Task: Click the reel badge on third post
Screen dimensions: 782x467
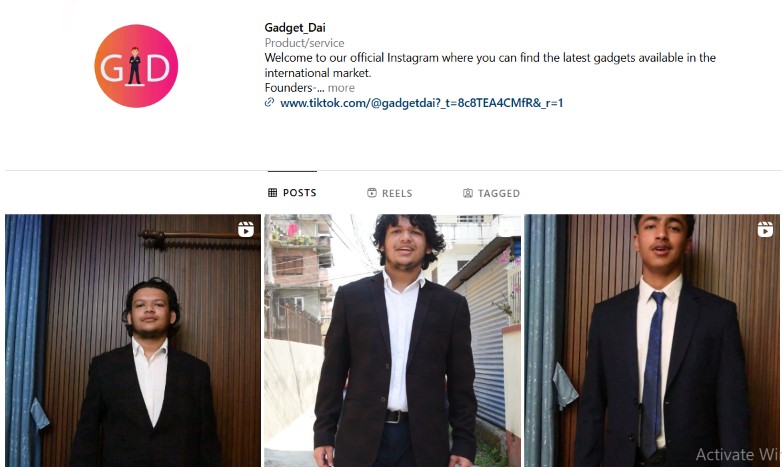Action: point(766,230)
